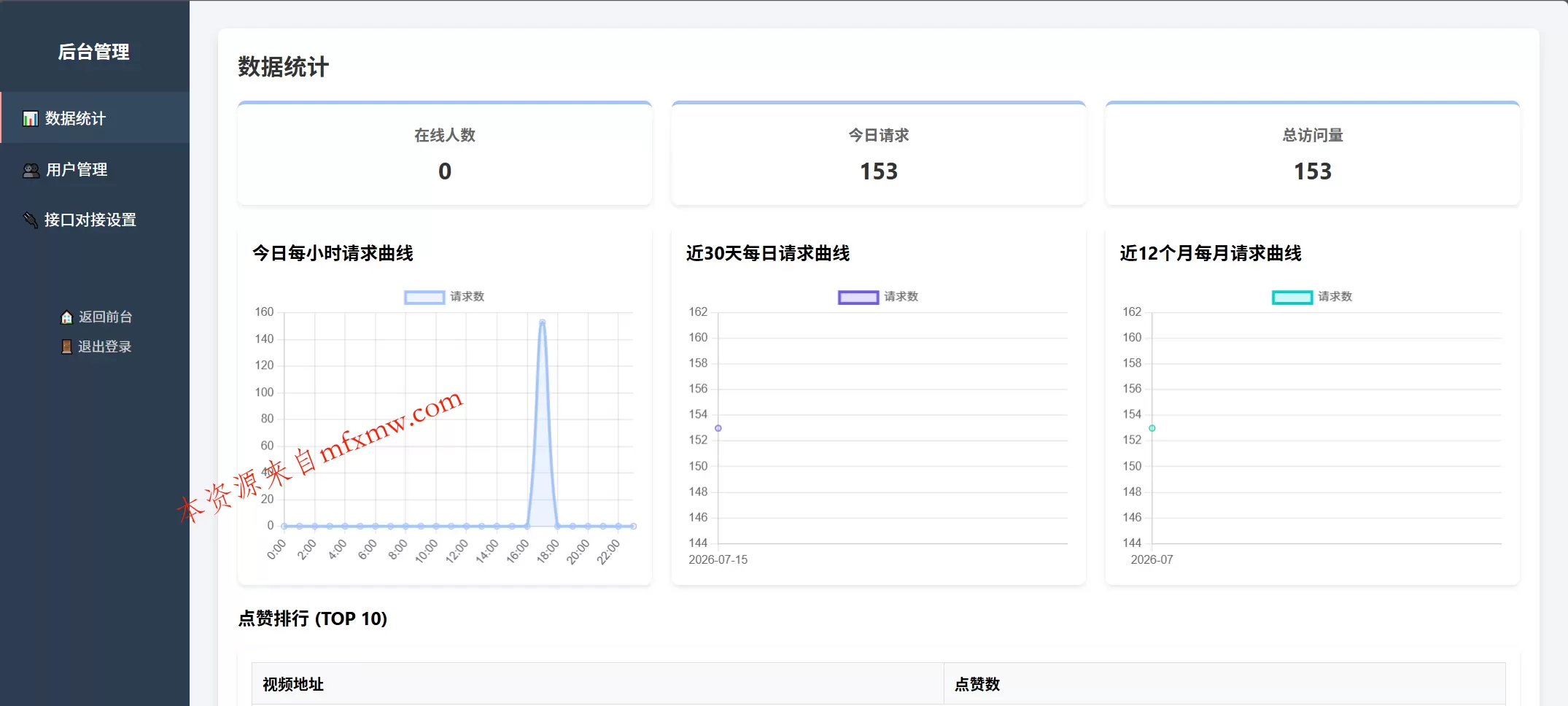
Task: Click the 数据统计 bar chart icon
Action: click(30, 118)
